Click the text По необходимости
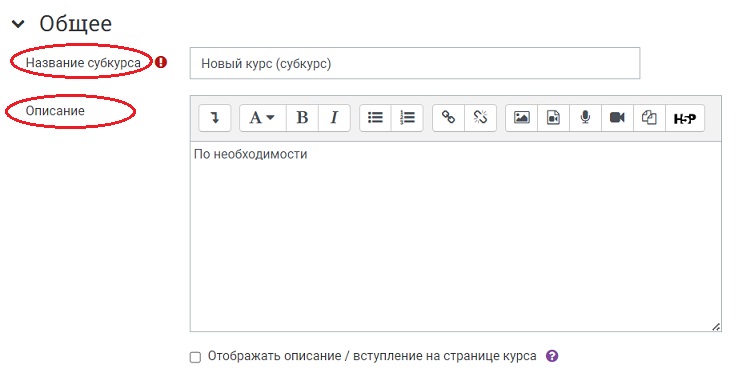 [x=250, y=154]
